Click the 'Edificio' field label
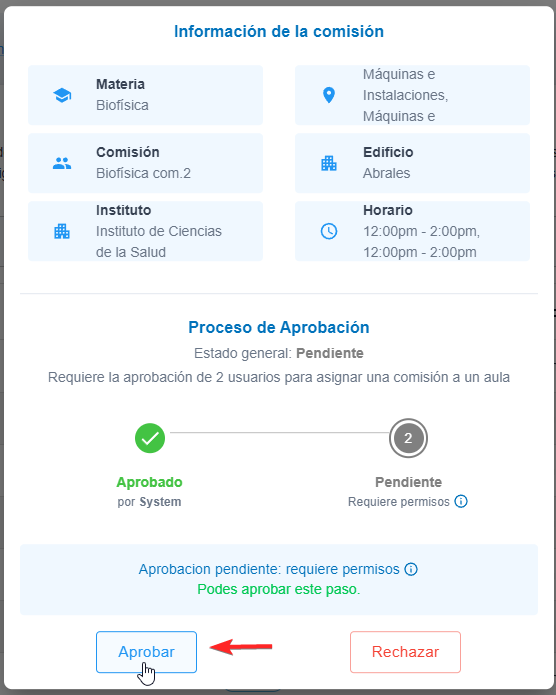Screen dimensions: 556x695 388,152
